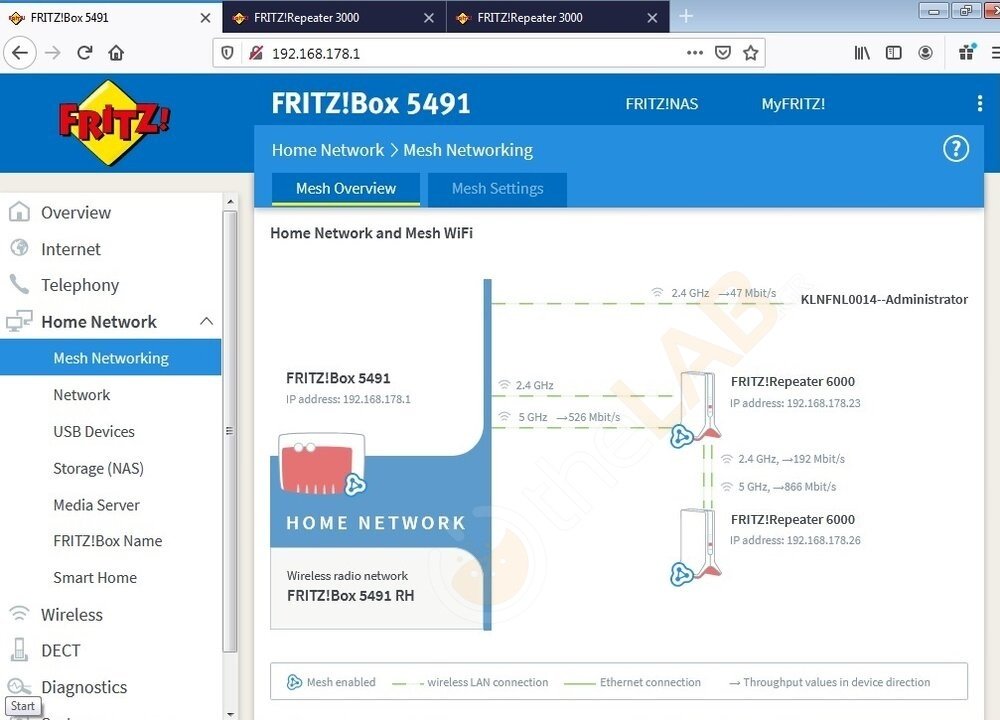
Task: Open the help question mark icon
Action: (x=955, y=149)
